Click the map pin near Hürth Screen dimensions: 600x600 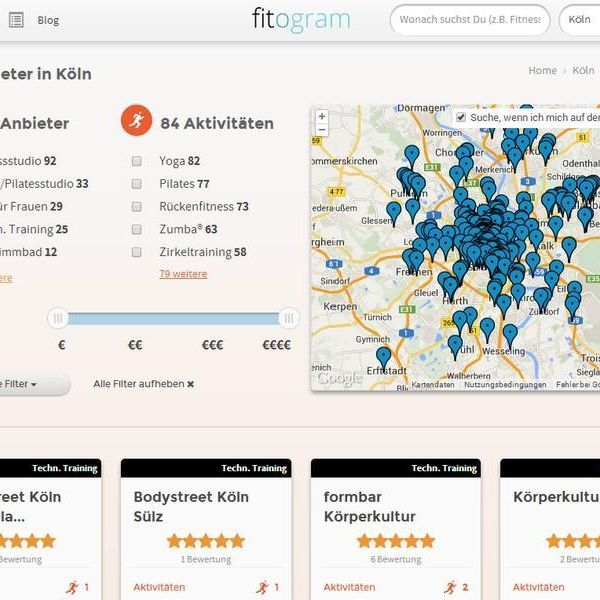(x=451, y=288)
